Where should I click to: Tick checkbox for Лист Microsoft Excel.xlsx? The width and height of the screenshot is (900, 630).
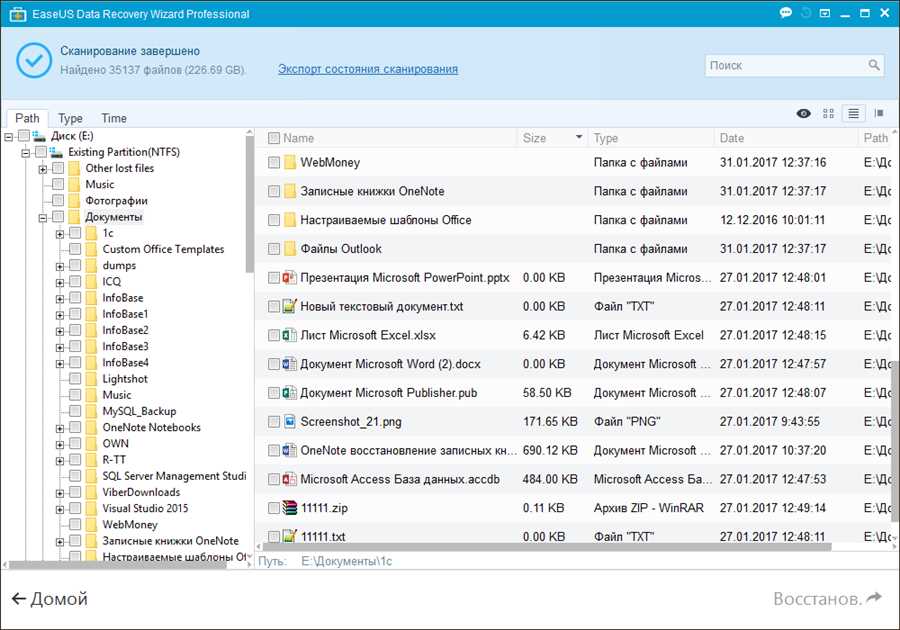pos(274,335)
